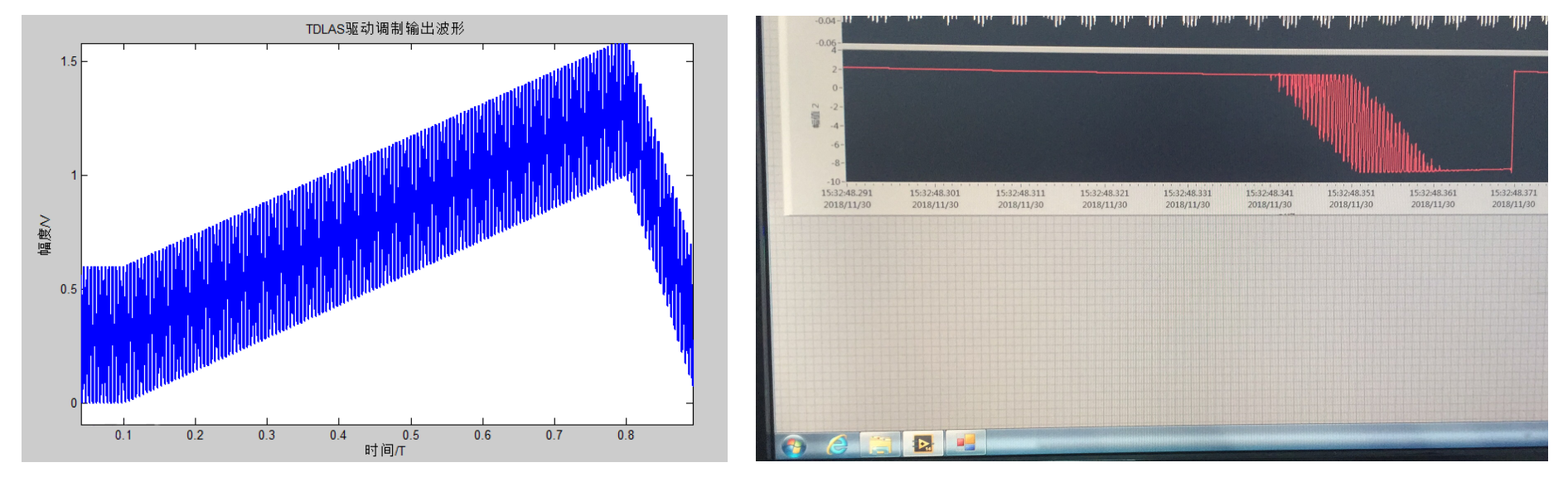The image size is (1568, 477).
Task: Click empty LabVIEW front panel grid area
Action: point(1160,323)
